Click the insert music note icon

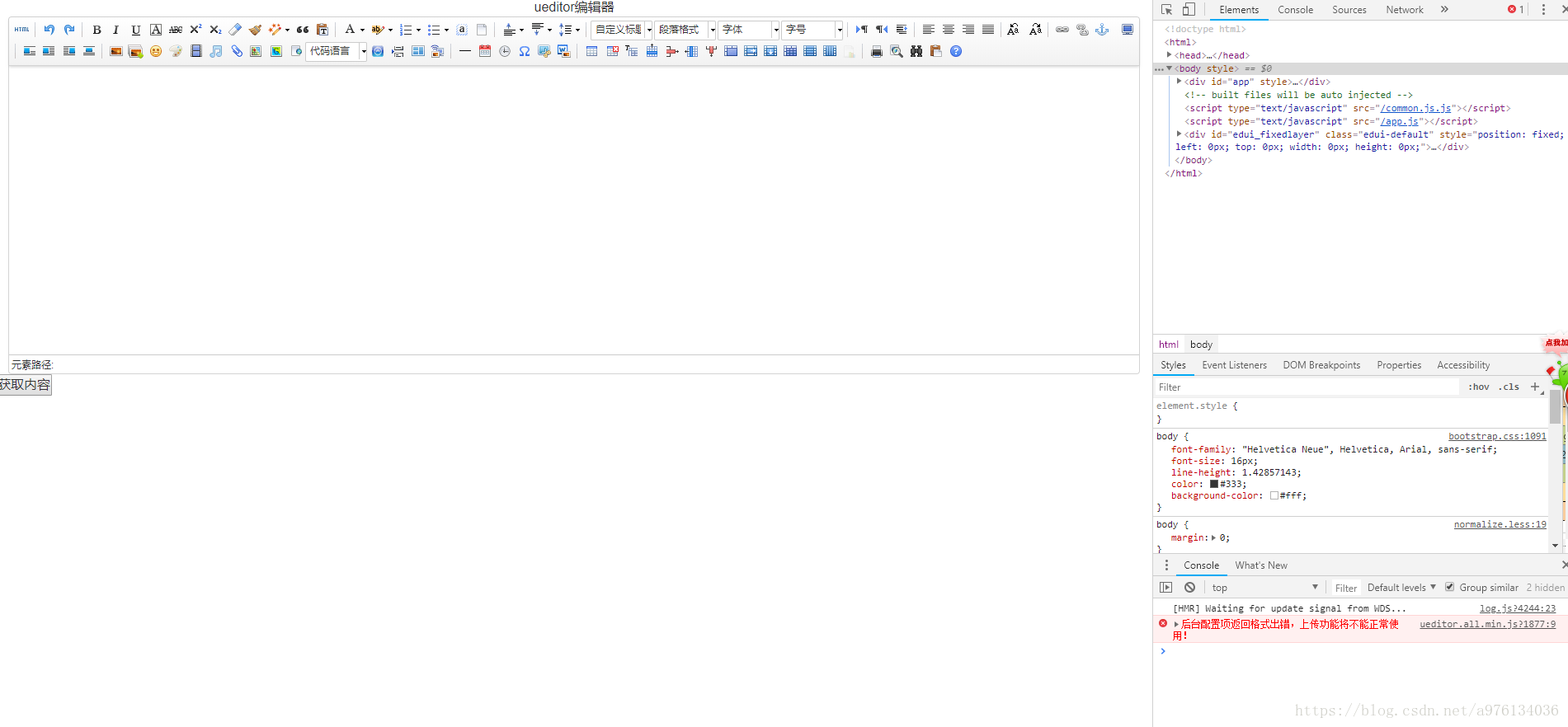click(x=215, y=51)
